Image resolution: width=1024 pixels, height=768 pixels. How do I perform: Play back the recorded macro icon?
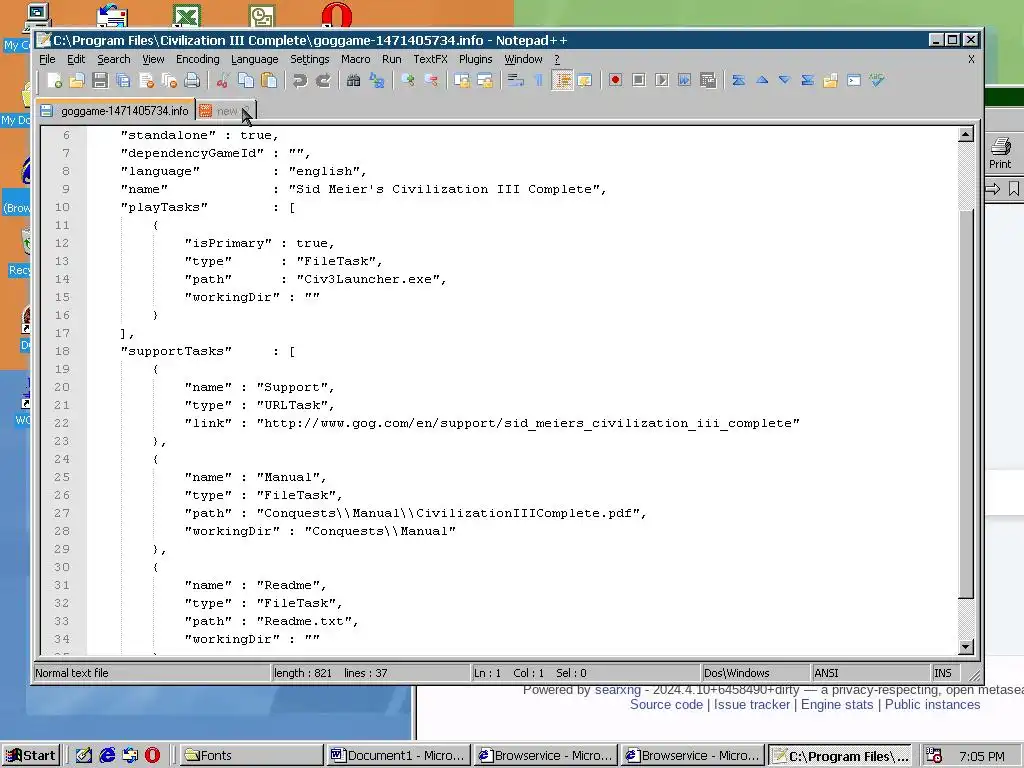[662, 80]
